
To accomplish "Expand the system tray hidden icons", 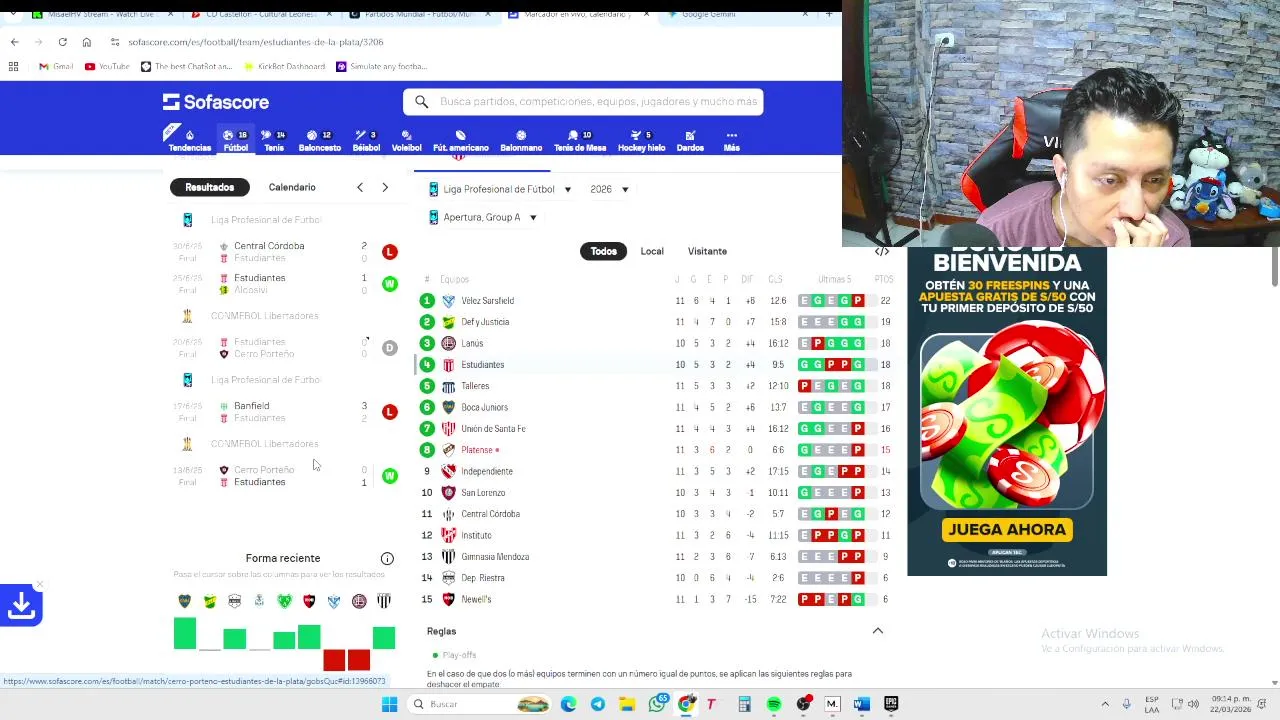I will (x=1105, y=704).
